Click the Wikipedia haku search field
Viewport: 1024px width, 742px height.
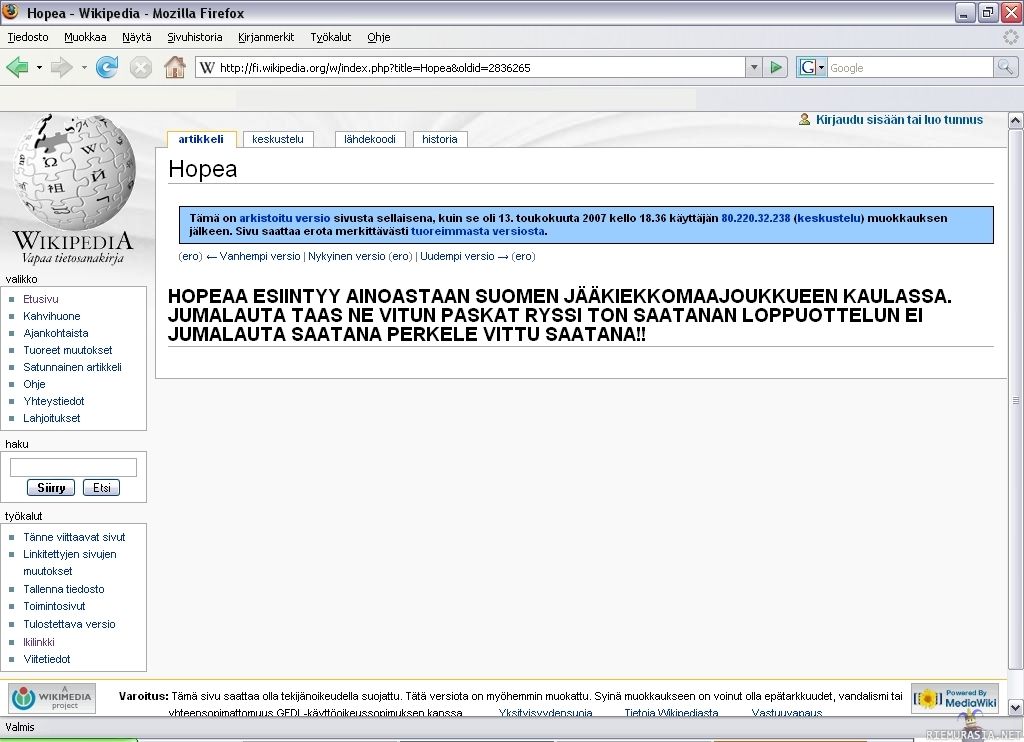(73, 467)
